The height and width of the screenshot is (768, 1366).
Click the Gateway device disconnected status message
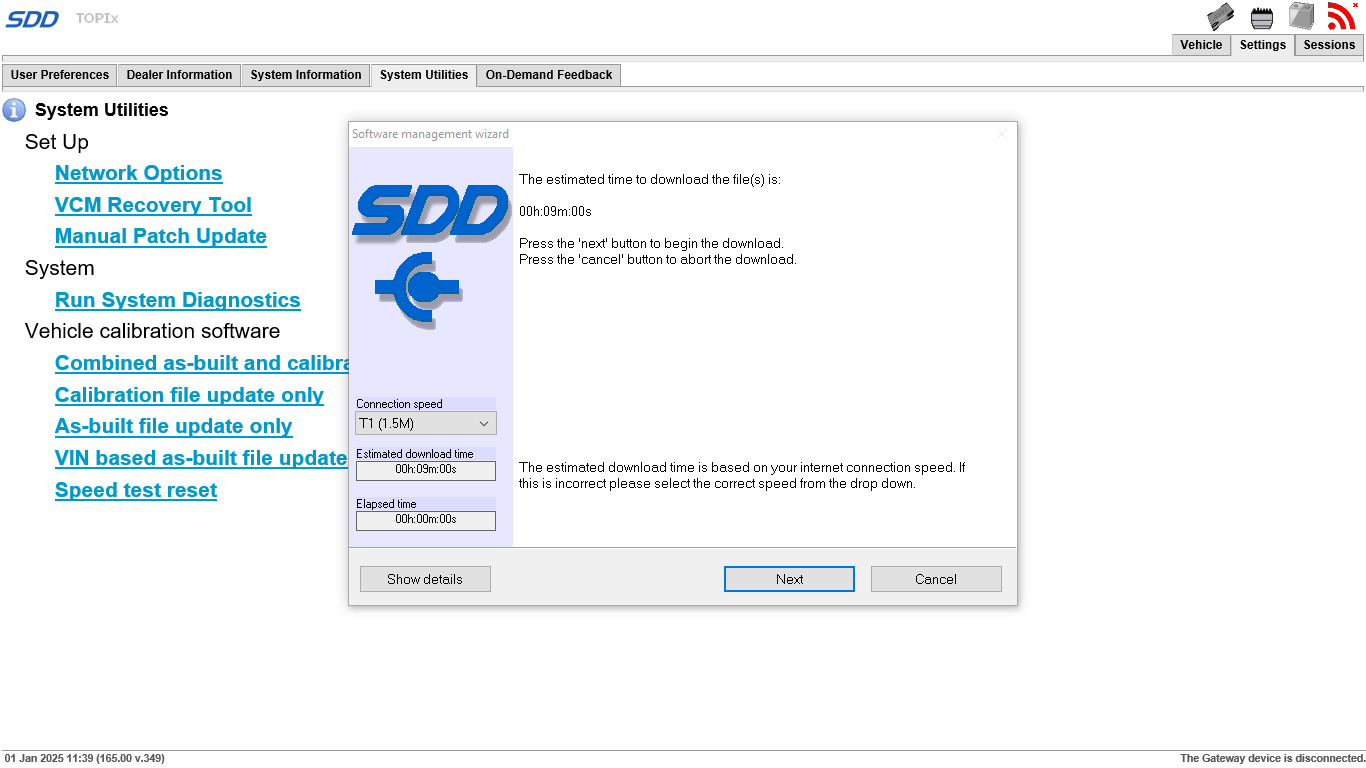[1272, 758]
